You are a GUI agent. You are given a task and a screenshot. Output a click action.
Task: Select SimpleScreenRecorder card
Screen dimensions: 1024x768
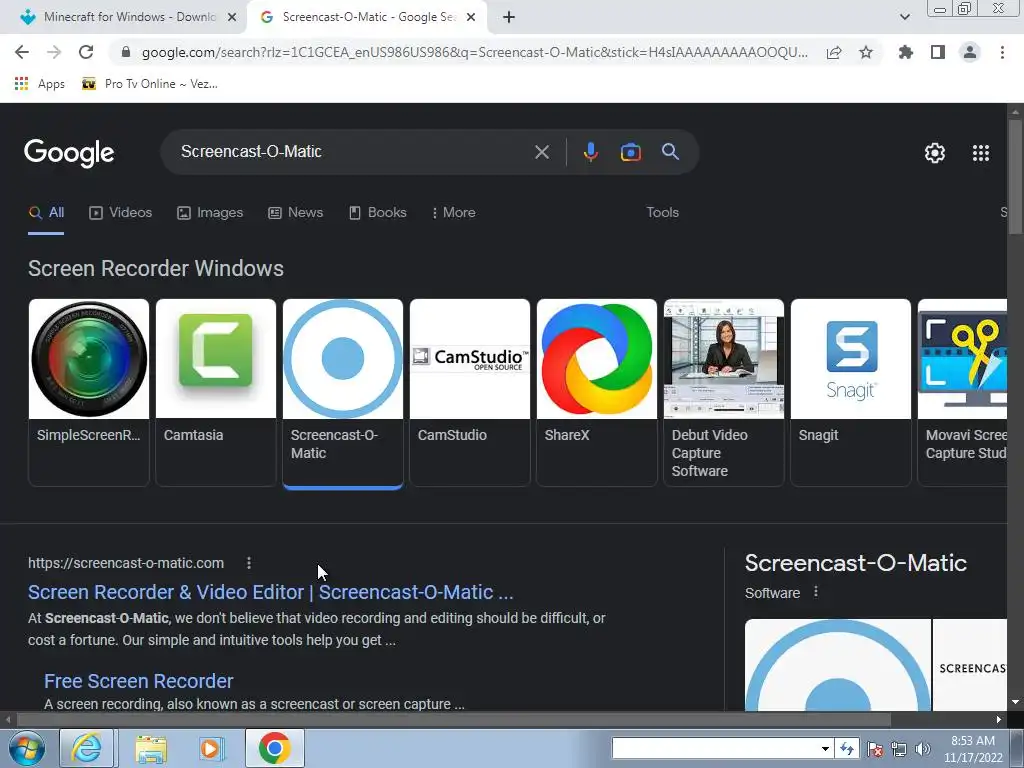pyautogui.click(x=89, y=392)
